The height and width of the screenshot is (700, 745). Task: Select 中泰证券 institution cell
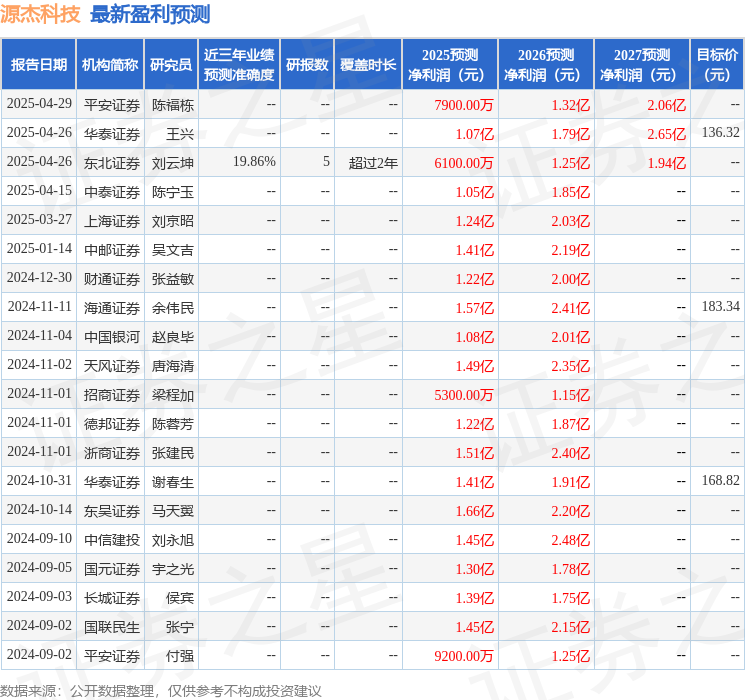point(110,191)
